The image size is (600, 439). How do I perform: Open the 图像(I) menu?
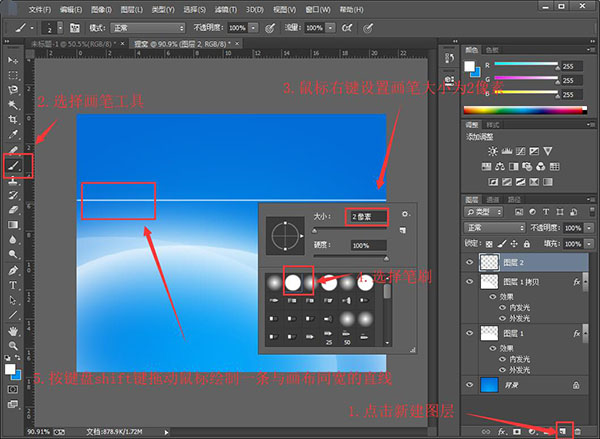pos(101,9)
